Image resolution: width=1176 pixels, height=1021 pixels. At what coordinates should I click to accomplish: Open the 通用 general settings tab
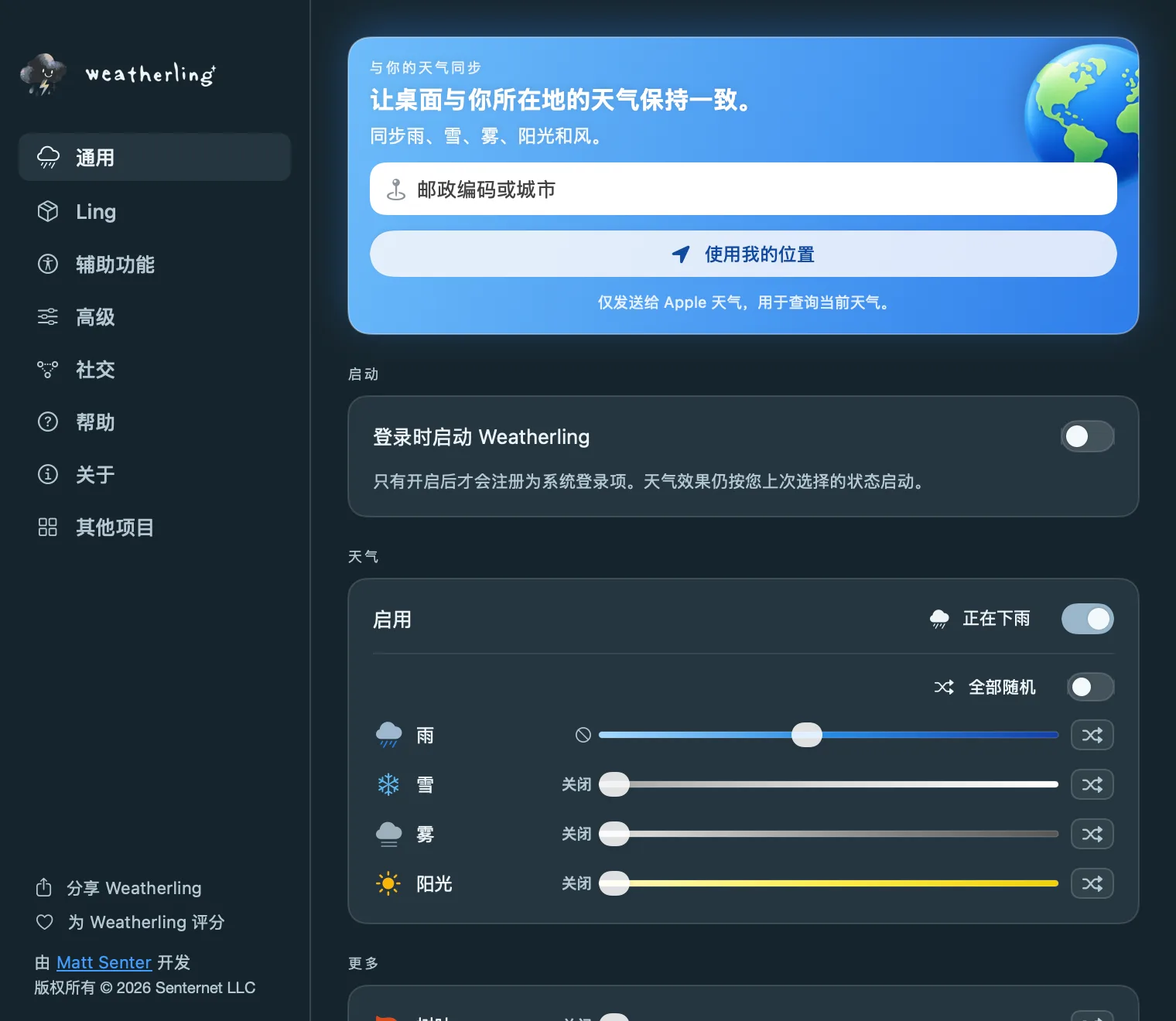click(x=155, y=157)
